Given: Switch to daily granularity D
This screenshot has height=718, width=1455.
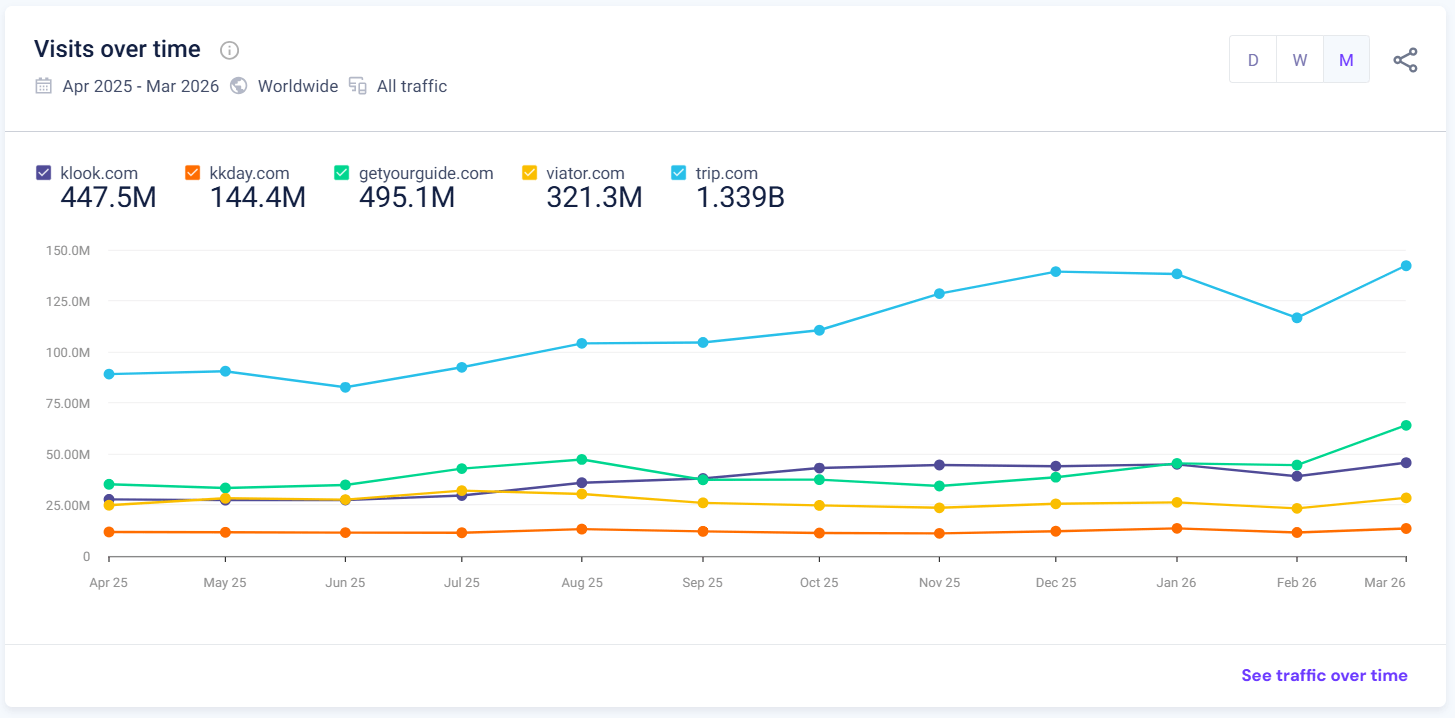Looking at the screenshot, I should point(1253,60).
